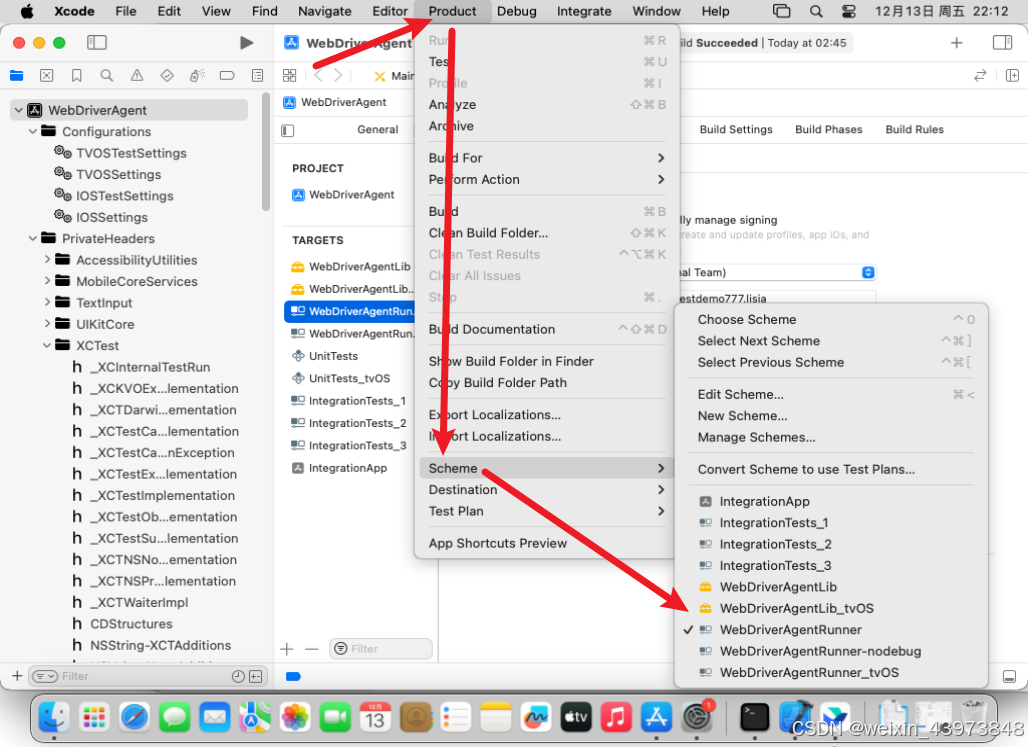This screenshot has height=747, width=1028.
Task: Toggle the navigator sidebar button
Action: click(96, 43)
